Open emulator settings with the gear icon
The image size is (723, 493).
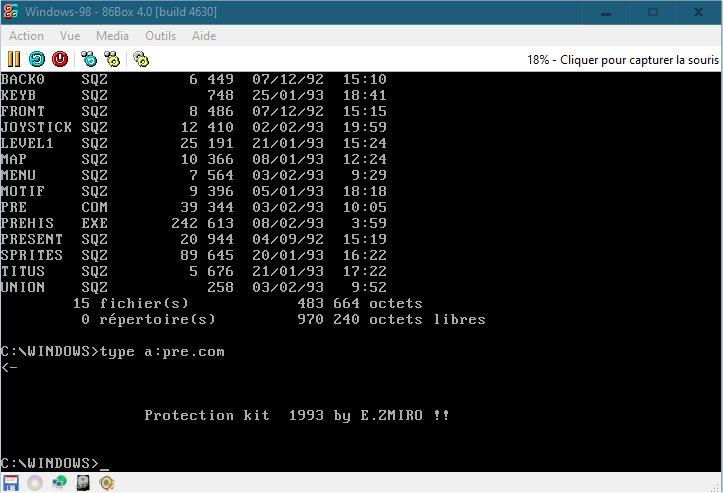(x=141, y=59)
